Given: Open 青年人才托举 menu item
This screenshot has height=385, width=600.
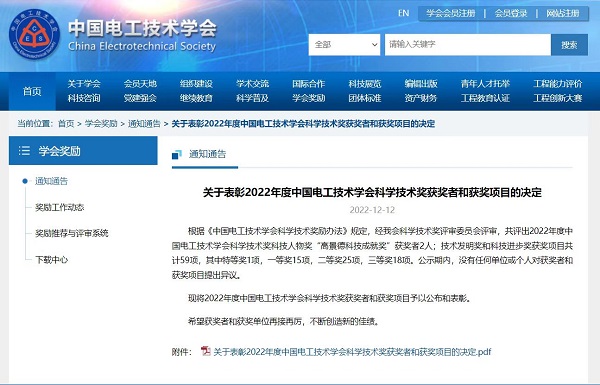Looking at the screenshot, I should coord(486,84).
